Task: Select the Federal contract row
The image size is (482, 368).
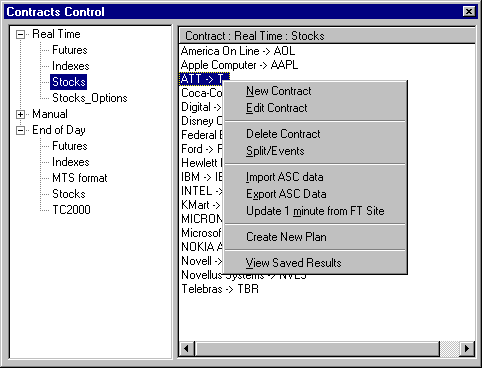Action: [x=201, y=135]
